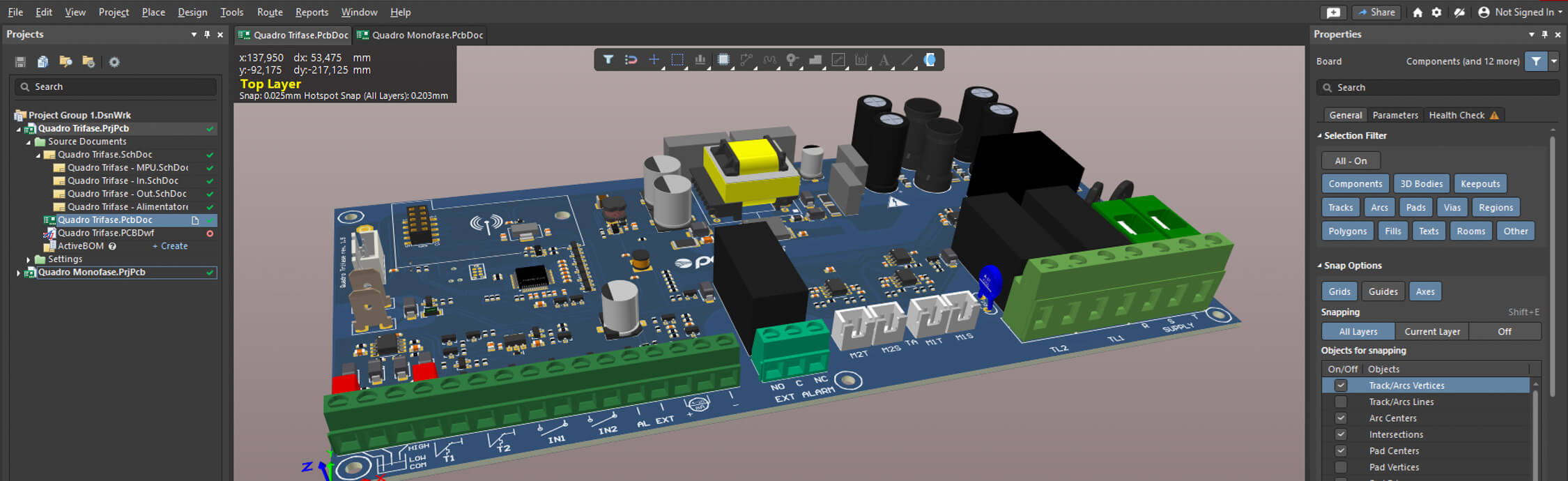The width and height of the screenshot is (1568, 481).
Task: Toggle the Axes snap option
Action: pos(1425,291)
